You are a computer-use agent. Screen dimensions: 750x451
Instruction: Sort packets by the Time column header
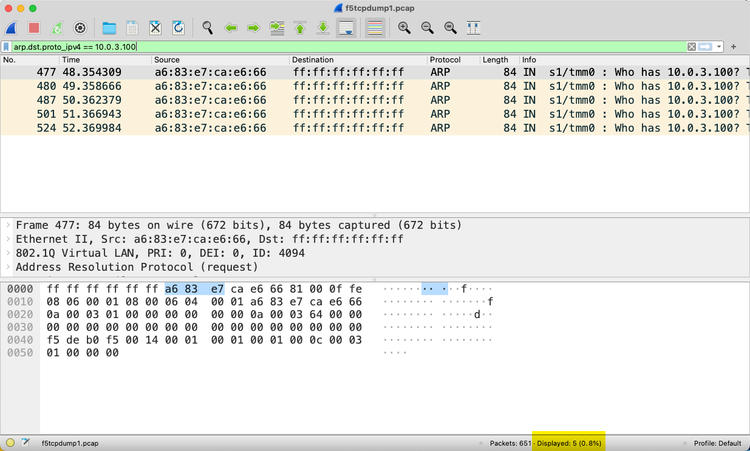point(71,60)
